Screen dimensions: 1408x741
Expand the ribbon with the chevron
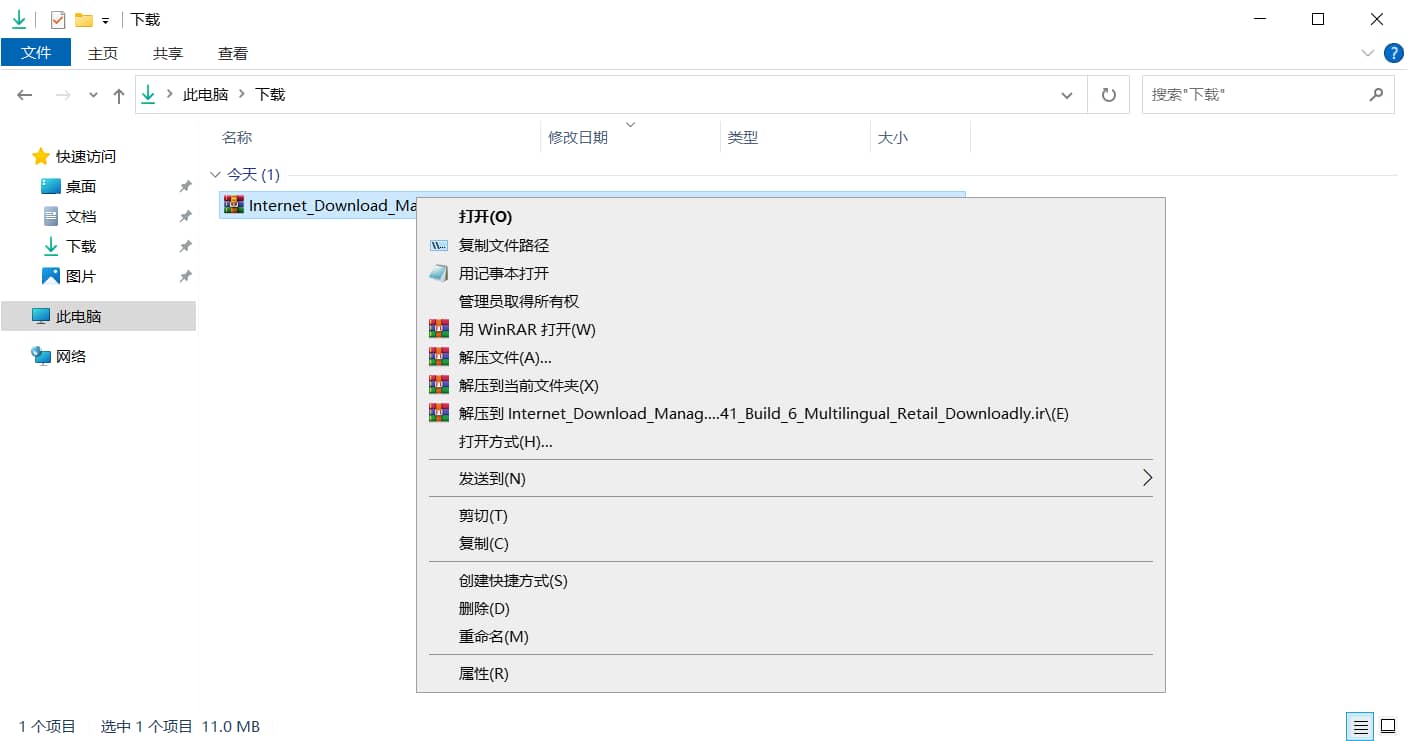point(1368,52)
